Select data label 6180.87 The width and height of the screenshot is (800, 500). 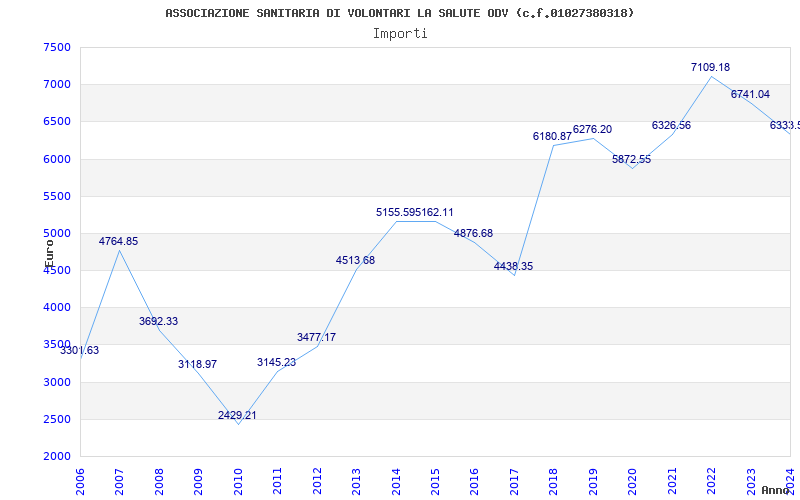[553, 136]
